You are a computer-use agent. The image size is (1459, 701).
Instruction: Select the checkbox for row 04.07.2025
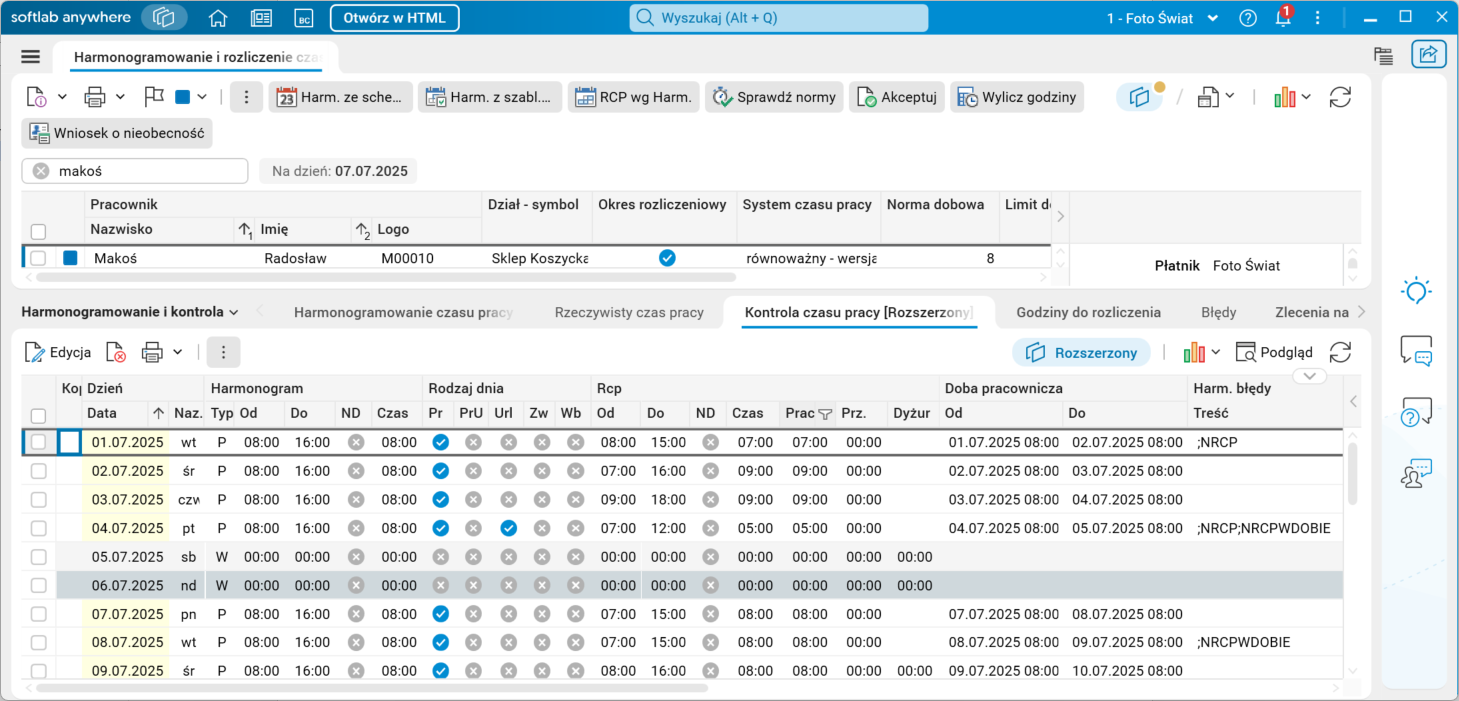(38, 528)
